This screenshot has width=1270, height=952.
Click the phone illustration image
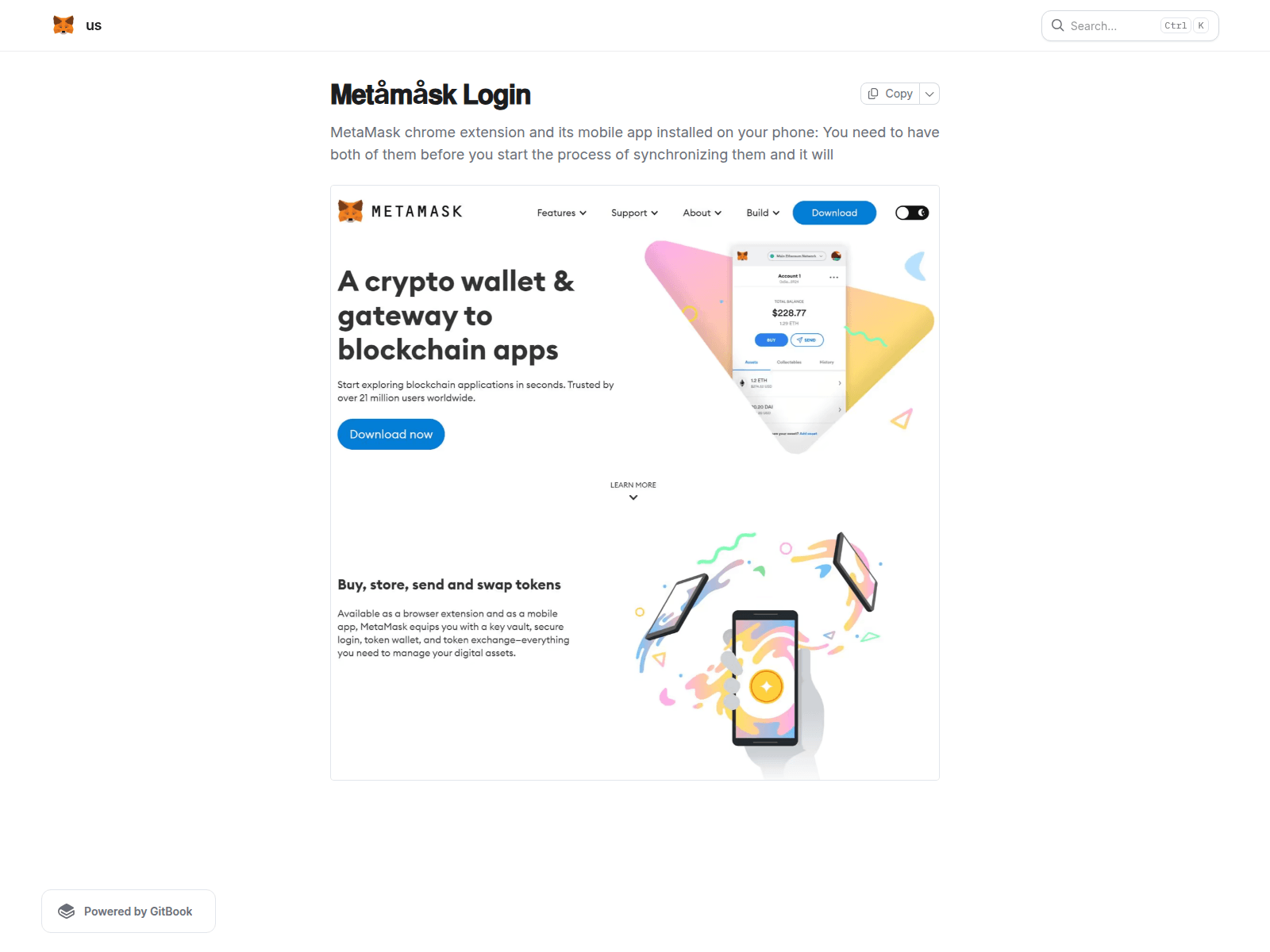(x=760, y=654)
